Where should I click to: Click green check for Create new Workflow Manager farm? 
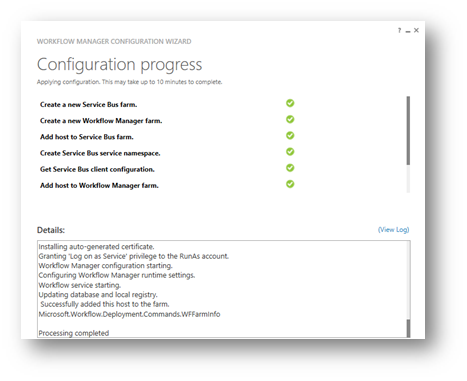pyautogui.click(x=290, y=119)
